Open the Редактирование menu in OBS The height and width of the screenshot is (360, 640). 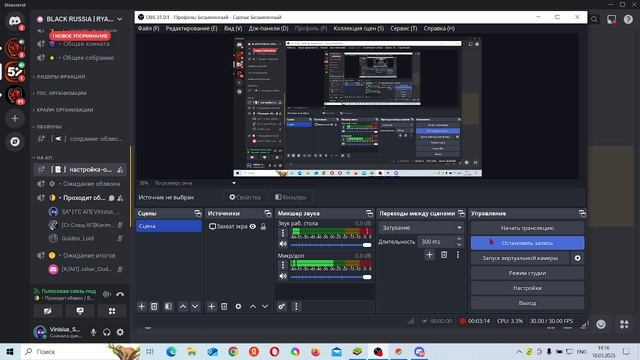(x=191, y=29)
